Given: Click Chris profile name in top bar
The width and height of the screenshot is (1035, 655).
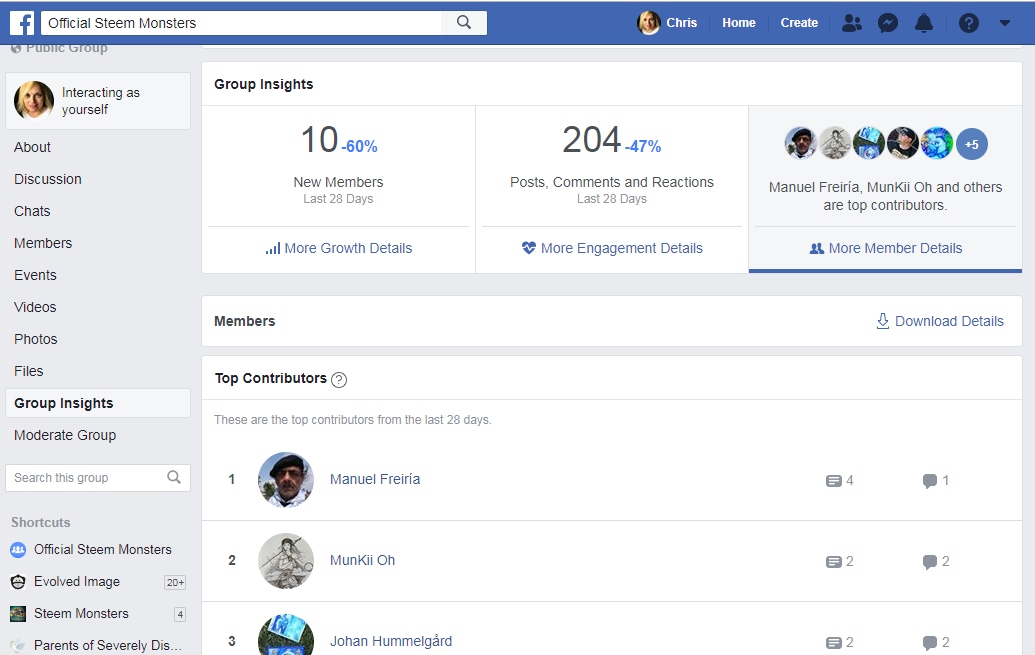Looking at the screenshot, I should pos(681,23).
